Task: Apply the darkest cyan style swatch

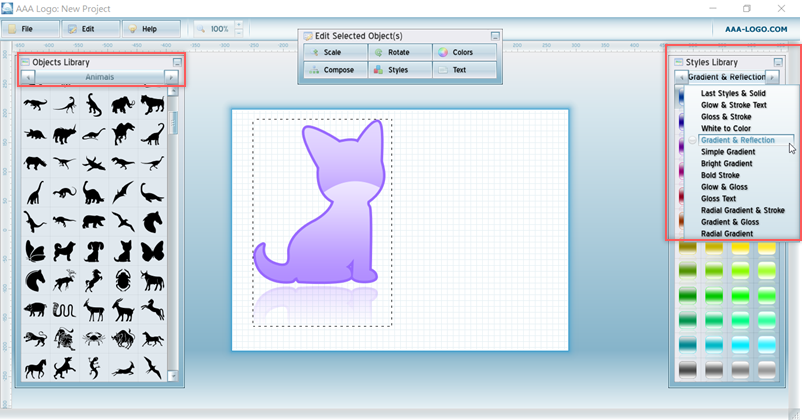Action: [688, 345]
